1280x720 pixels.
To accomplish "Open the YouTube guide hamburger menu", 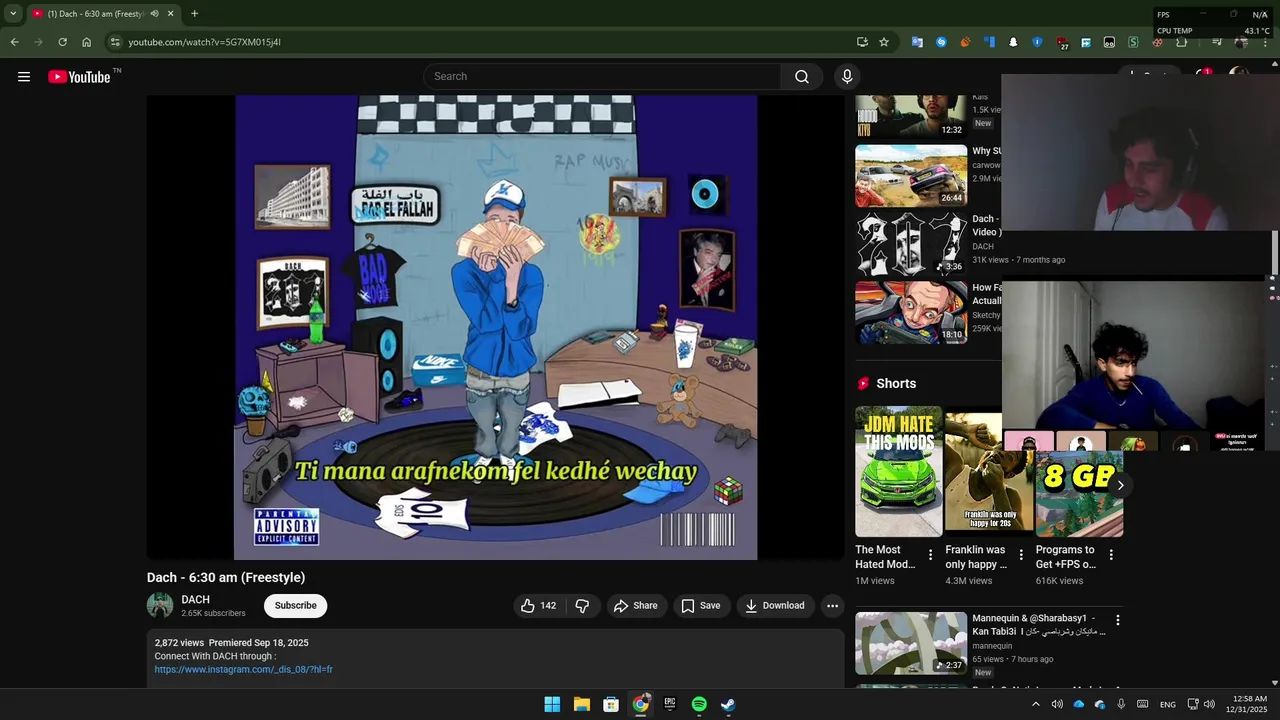I will click(24, 77).
